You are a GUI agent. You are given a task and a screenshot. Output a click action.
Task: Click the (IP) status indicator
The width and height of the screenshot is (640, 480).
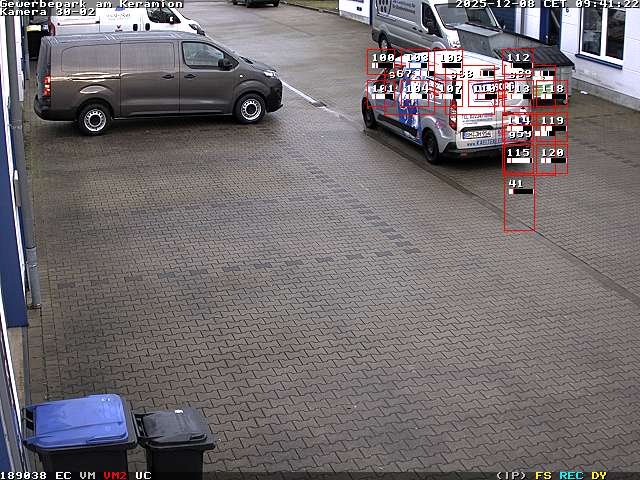coord(511,475)
